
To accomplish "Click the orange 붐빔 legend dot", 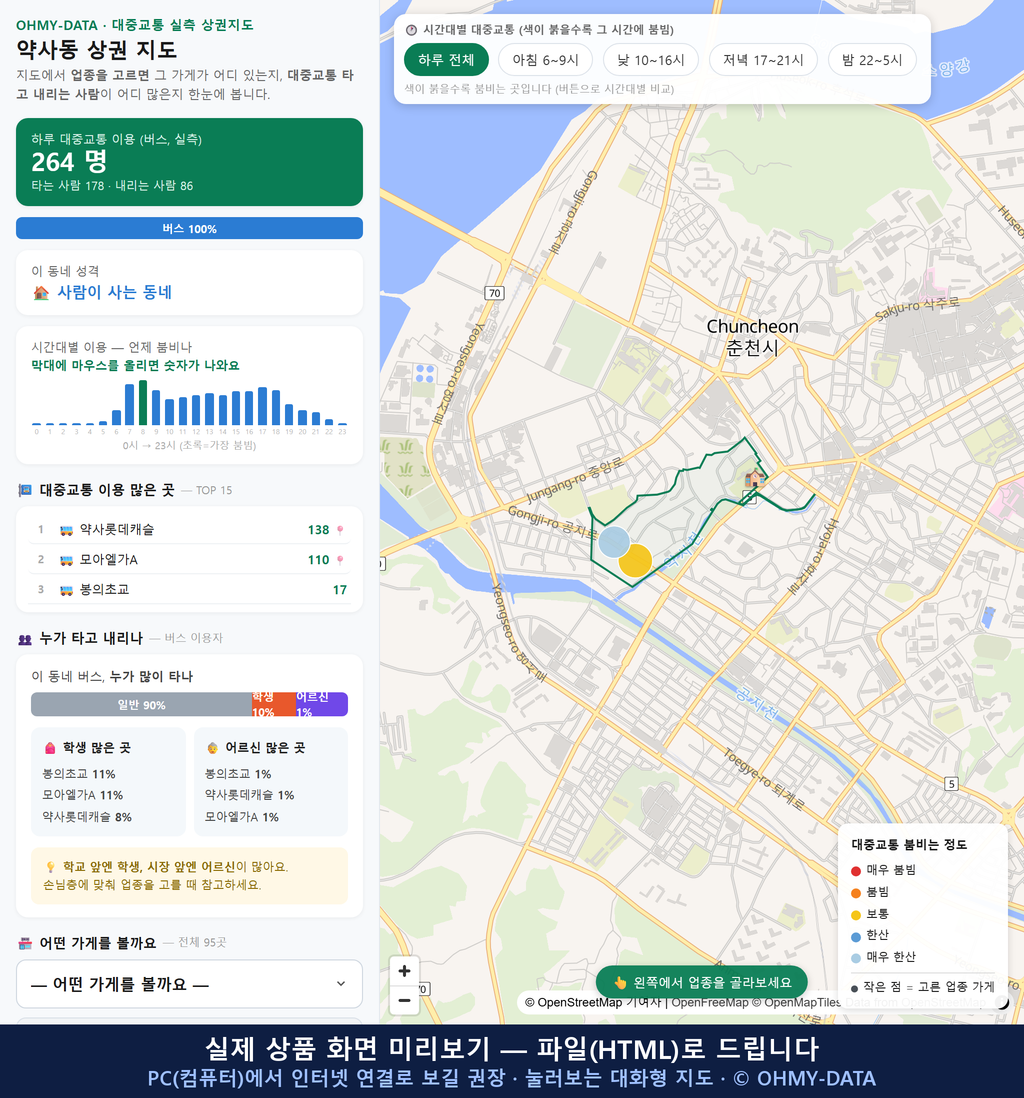I will (855, 893).
